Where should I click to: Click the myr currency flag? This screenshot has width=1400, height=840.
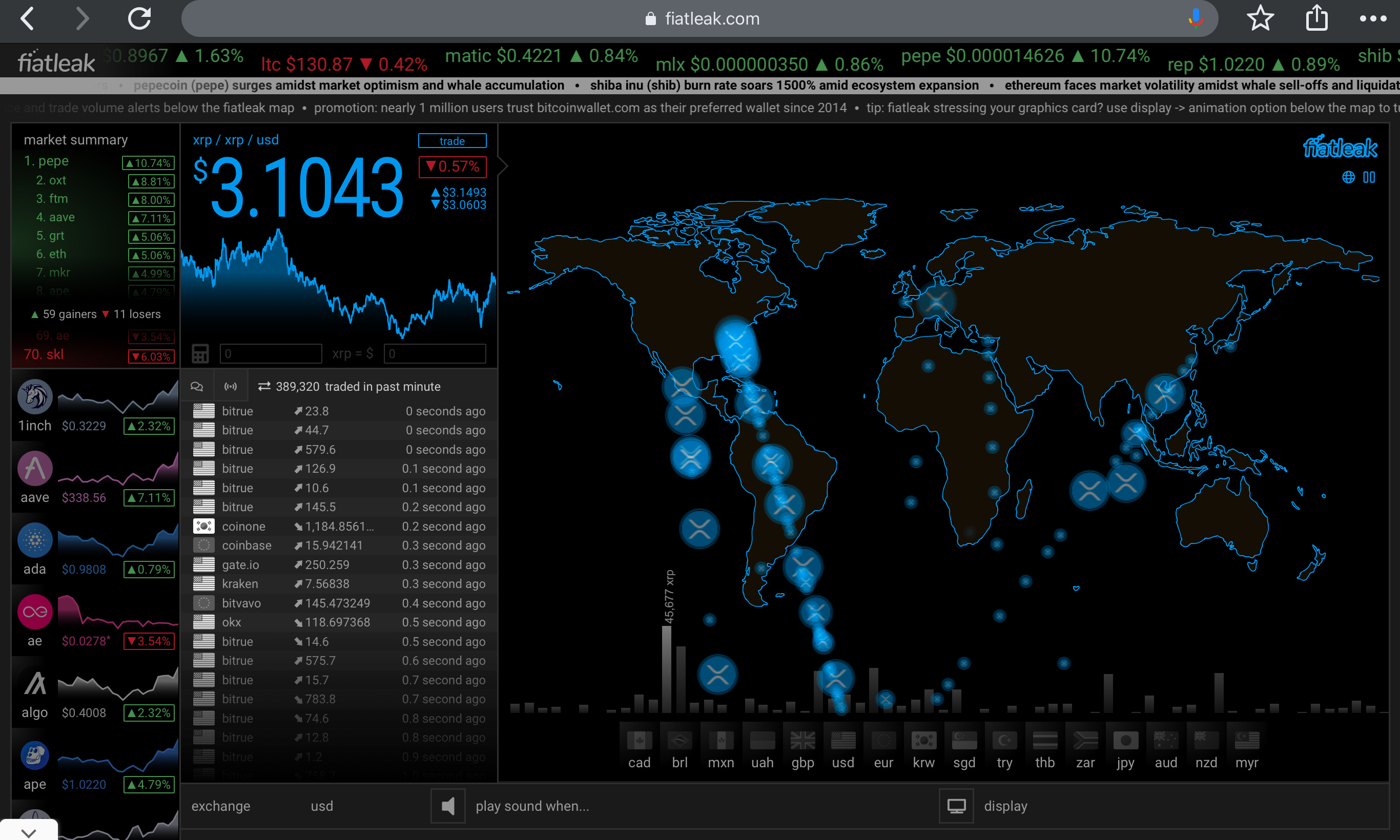tap(1247, 740)
